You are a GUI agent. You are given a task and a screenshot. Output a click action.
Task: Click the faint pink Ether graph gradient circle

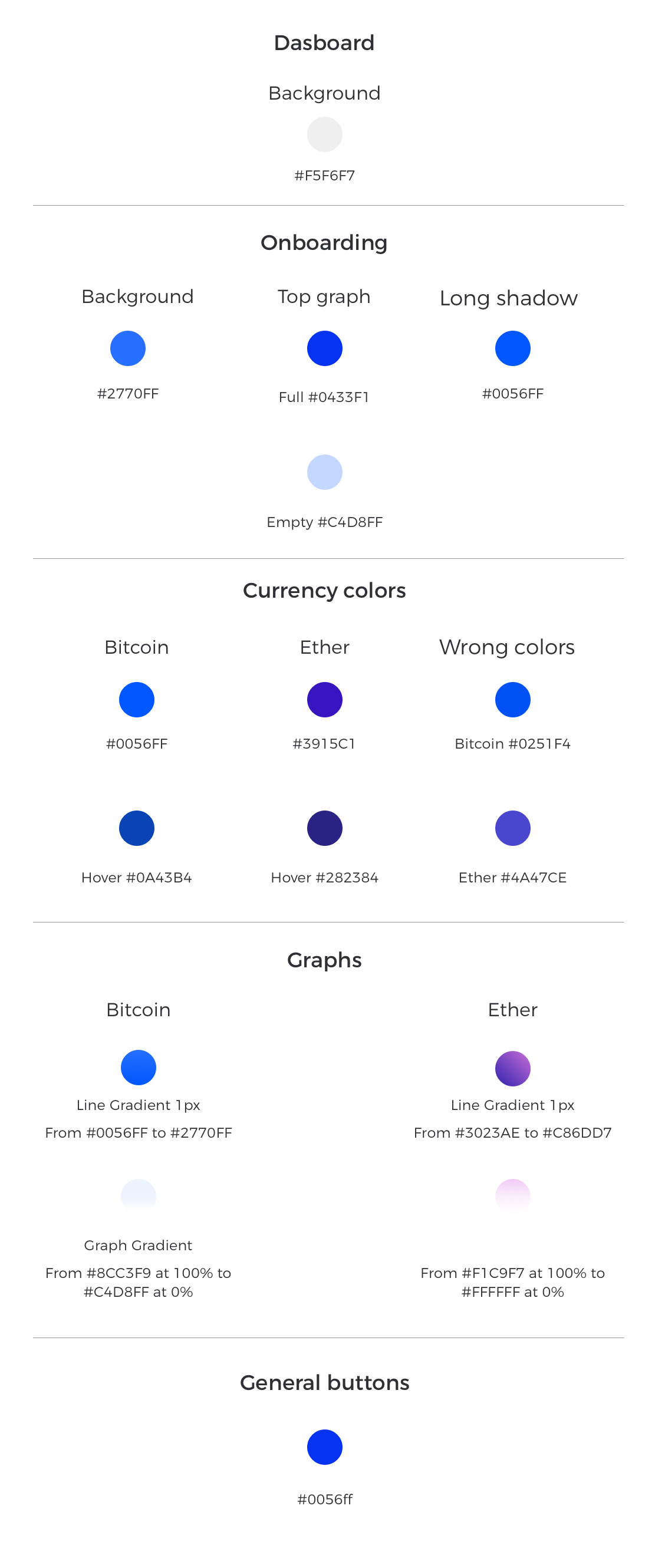[x=512, y=1195]
